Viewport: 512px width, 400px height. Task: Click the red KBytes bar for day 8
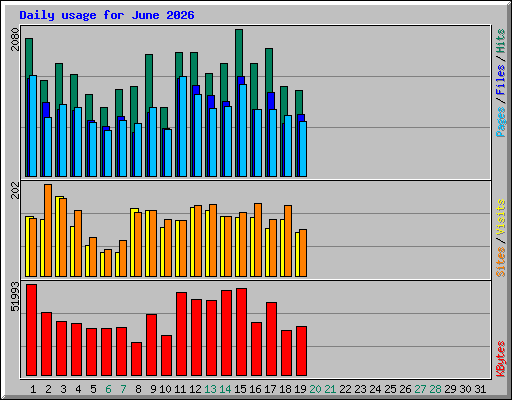(x=136, y=359)
